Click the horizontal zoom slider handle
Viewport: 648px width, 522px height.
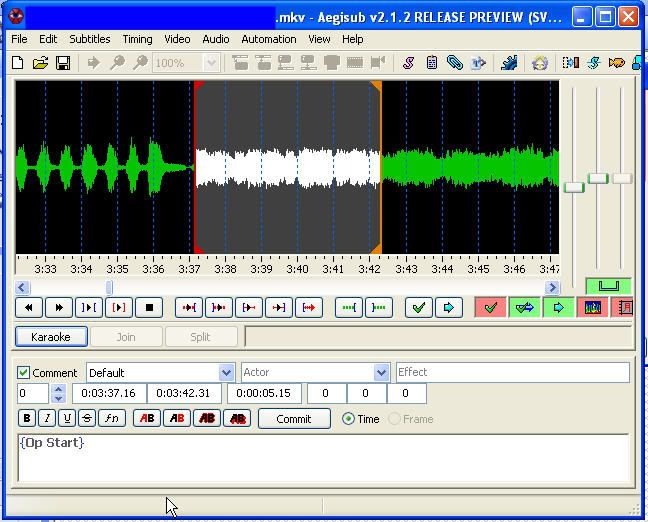pyautogui.click(x=574, y=187)
